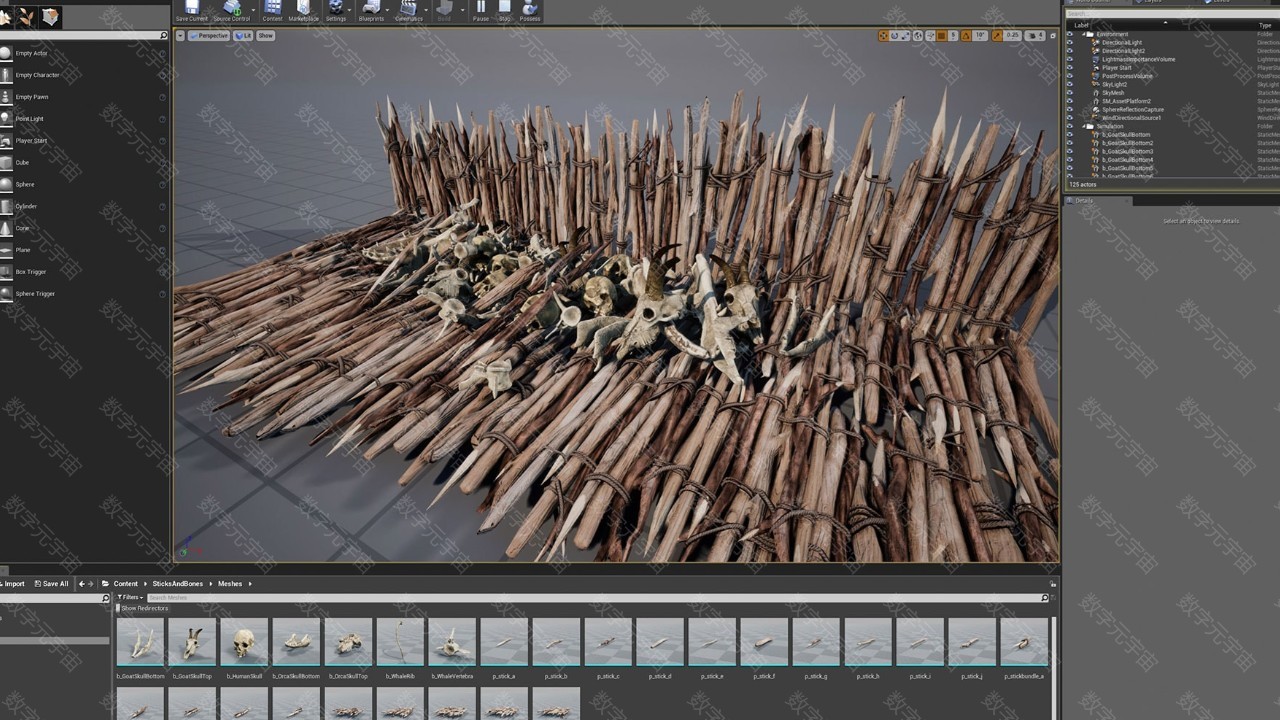1280x720 pixels.
Task: Collapse the Simulation folder in outliner
Action: click(x=1084, y=126)
